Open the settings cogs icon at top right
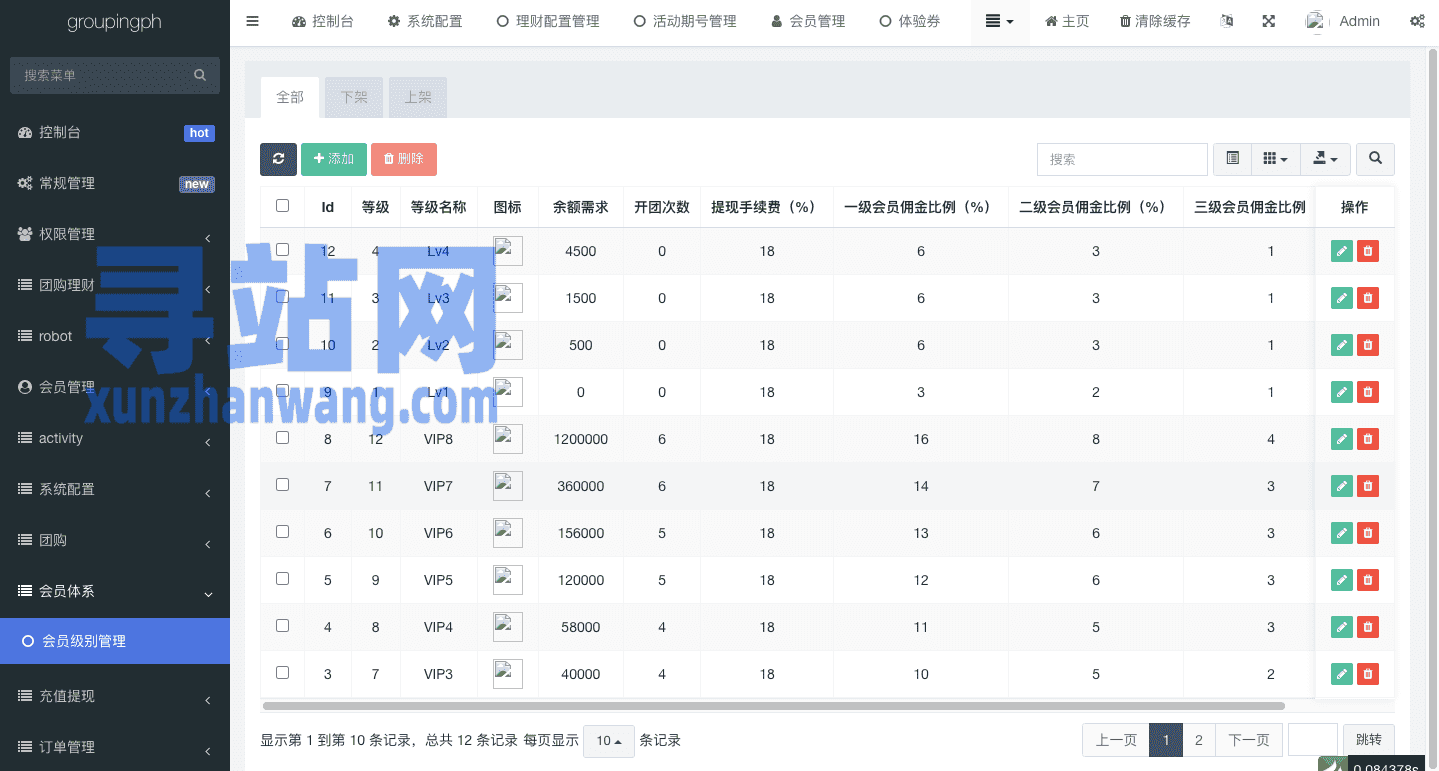The image size is (1439, 771). [x=1417, y=21]
